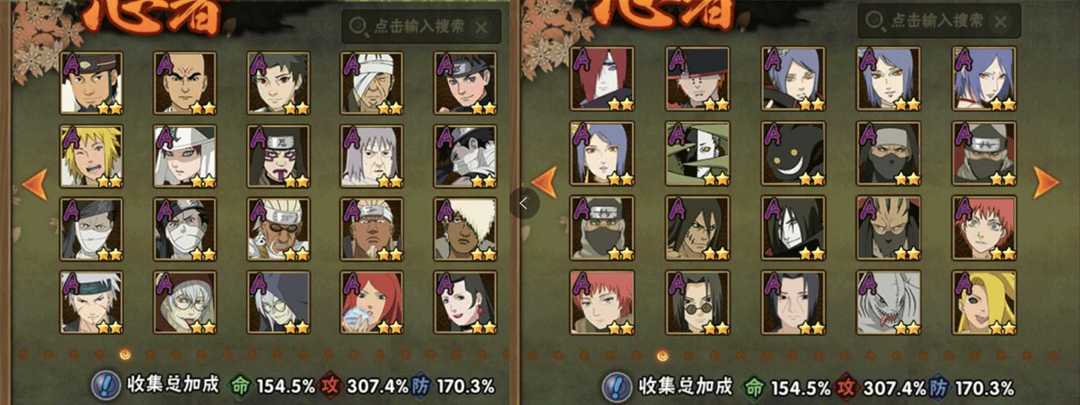Select the white shark-toothed creature portrait
The height and width of the screenshot is (405, 1080).
tap(889, 302)
